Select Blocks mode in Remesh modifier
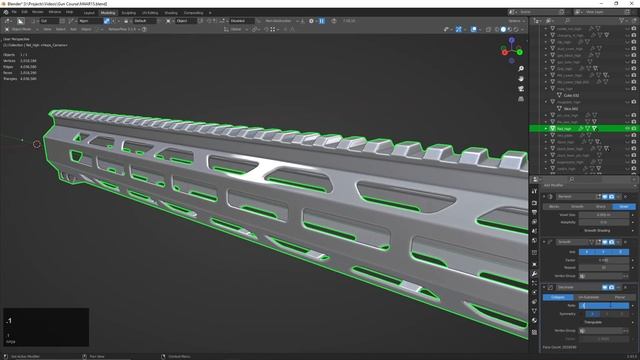Viewport: 640px width, 360px height. [x=554, y=207]
